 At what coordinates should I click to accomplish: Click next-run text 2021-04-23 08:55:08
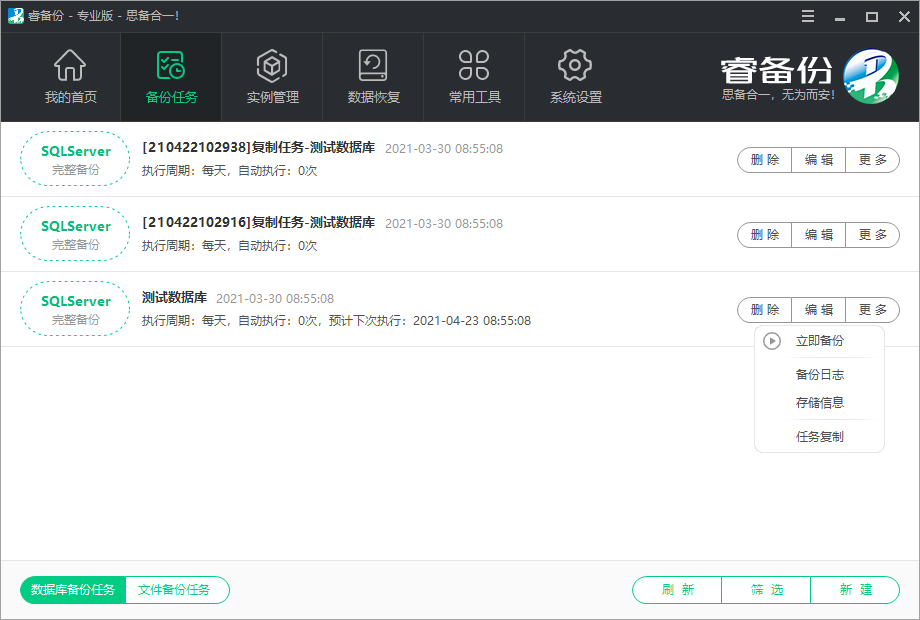472,321
